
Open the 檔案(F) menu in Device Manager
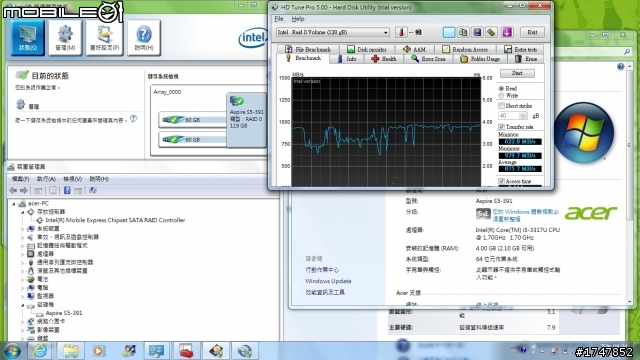20,179
